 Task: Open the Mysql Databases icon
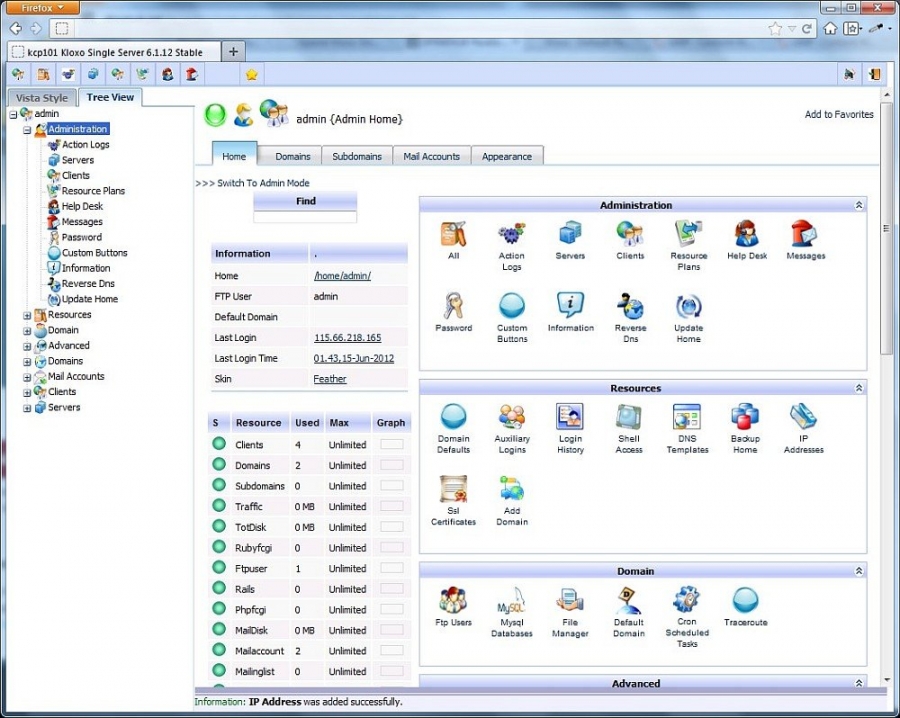tap(511, 600)
